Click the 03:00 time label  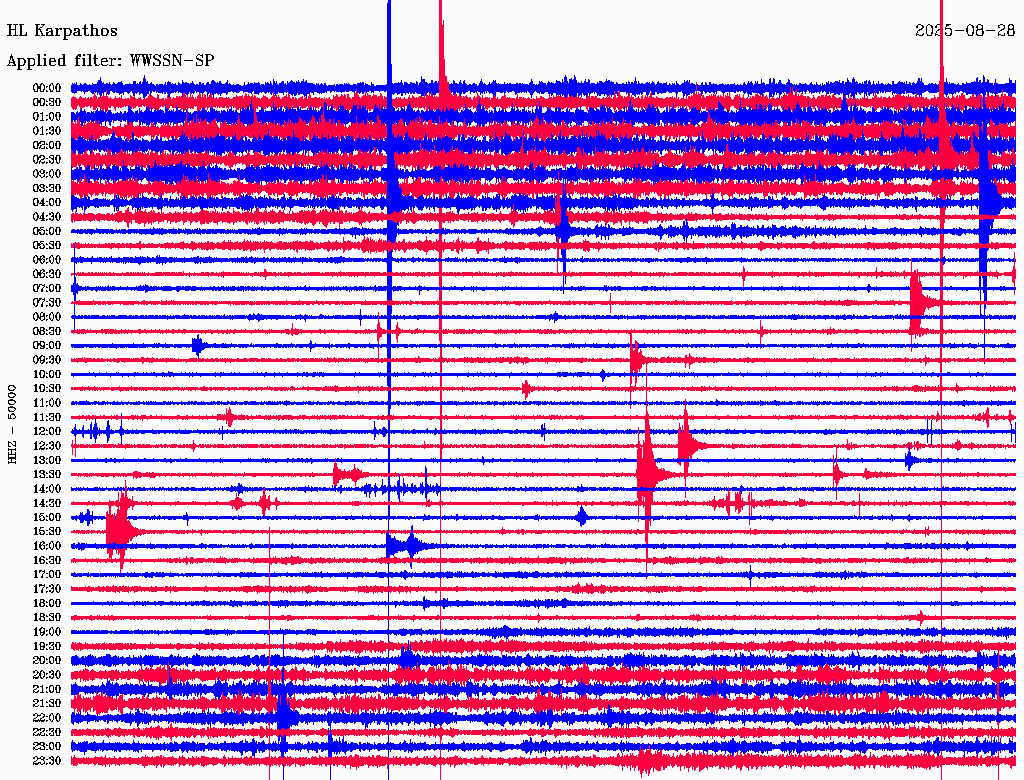[x=47, y=174]
